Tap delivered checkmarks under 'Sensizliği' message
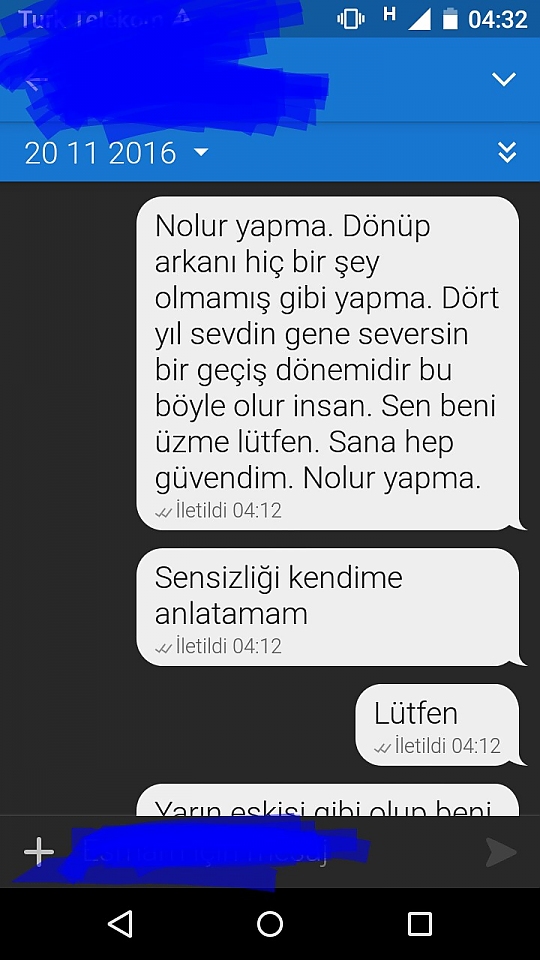 [163, 648]
